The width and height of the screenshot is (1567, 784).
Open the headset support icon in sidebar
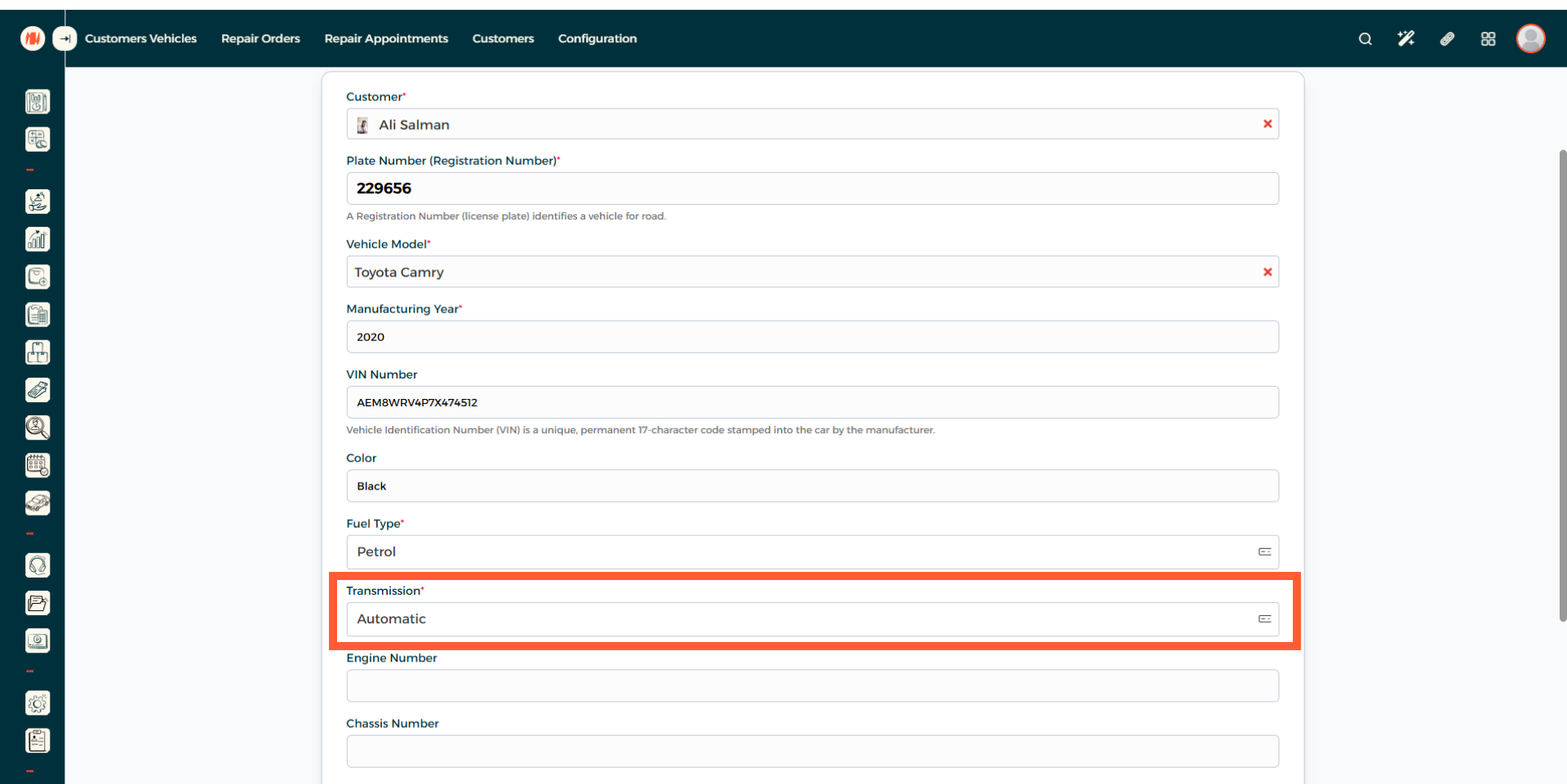pyautogui.click(x=38, y=565)
